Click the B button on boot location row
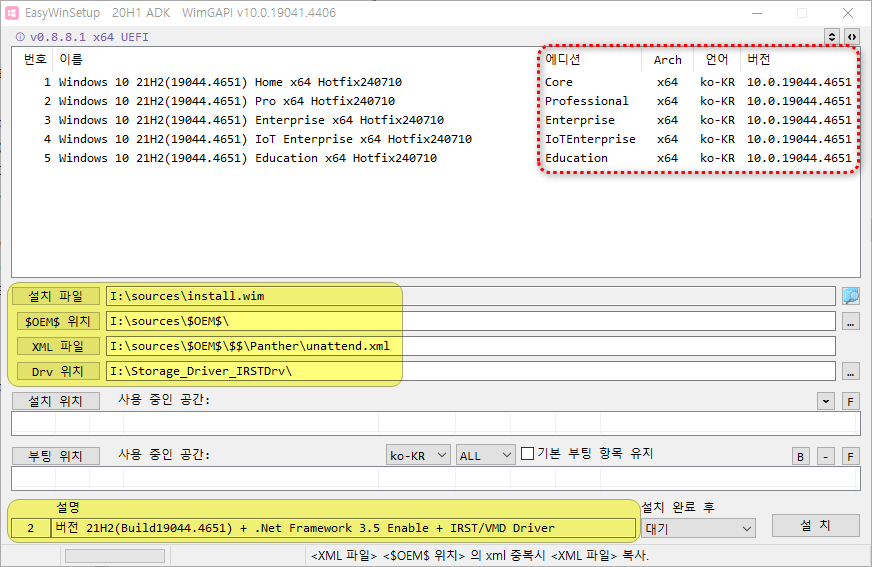The image size is (872, 567). click(x=800, y=456)
